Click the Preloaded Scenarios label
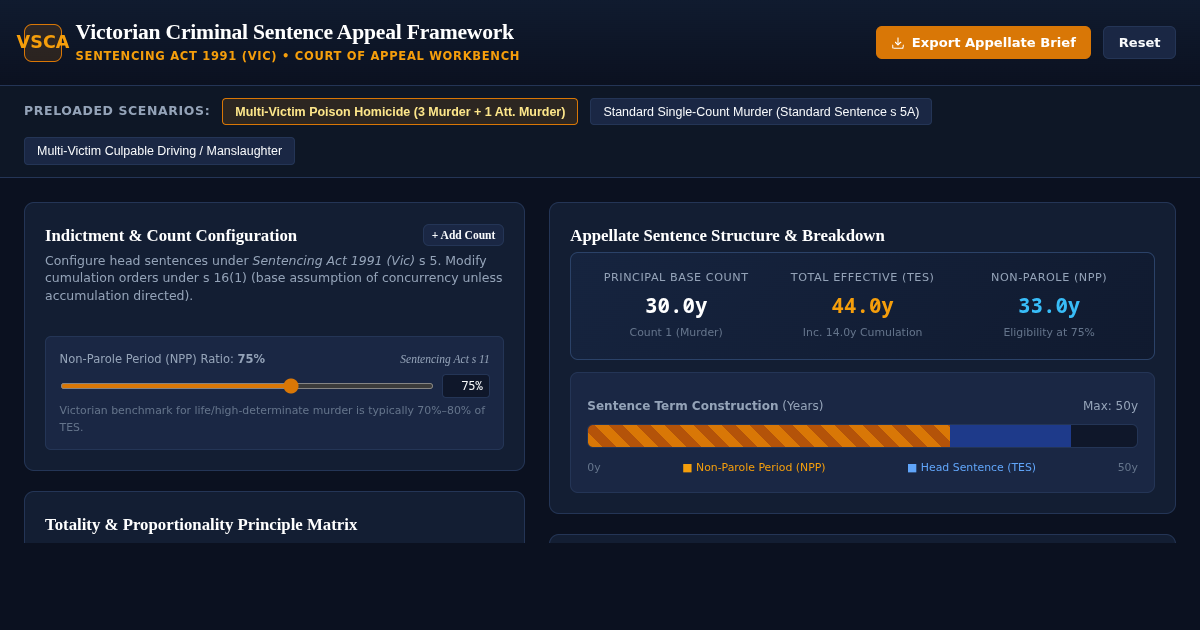 pyautogui.click(x=117, y=111)
